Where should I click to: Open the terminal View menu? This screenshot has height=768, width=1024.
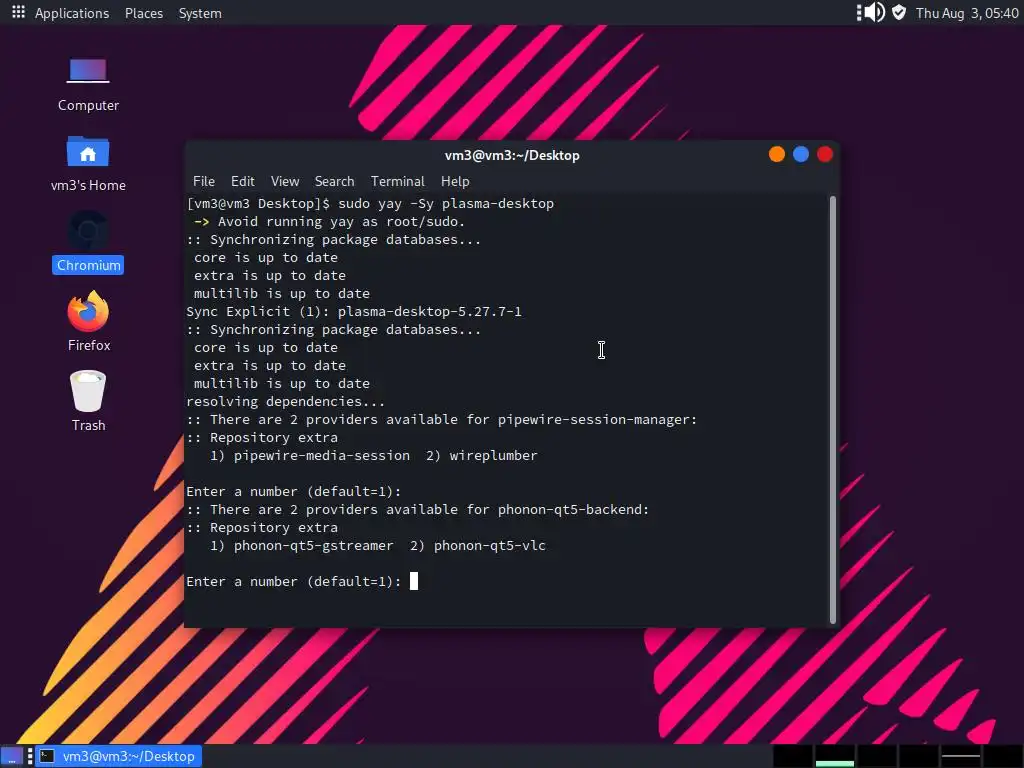coord(285,182)
